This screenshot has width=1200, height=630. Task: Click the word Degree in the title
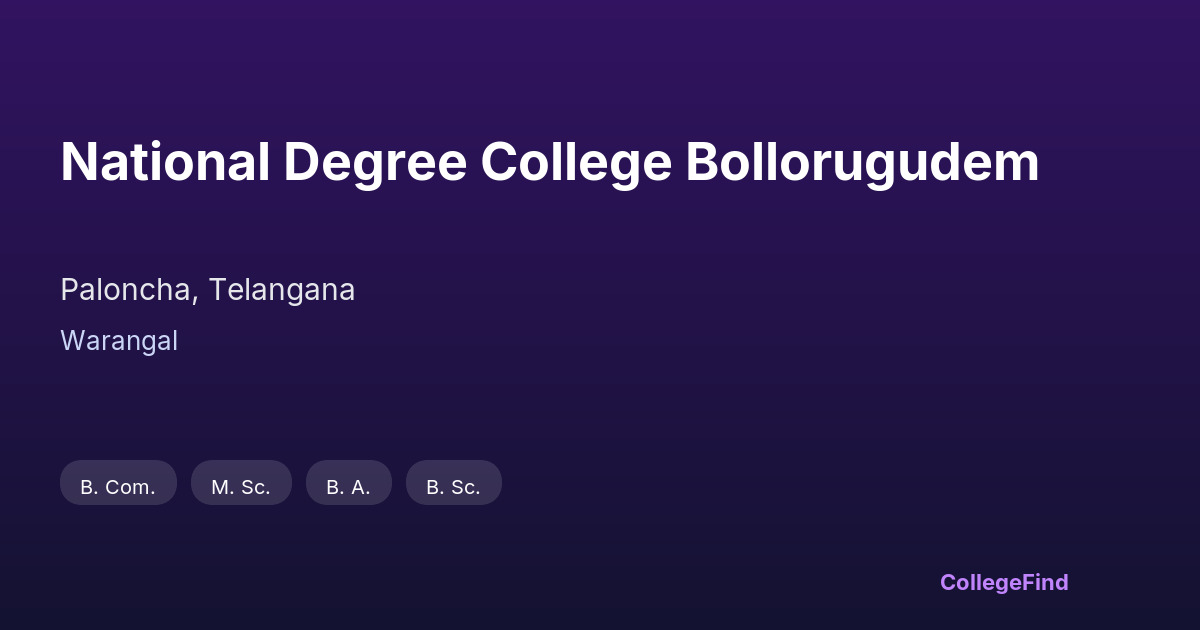(x=375, y=162)
